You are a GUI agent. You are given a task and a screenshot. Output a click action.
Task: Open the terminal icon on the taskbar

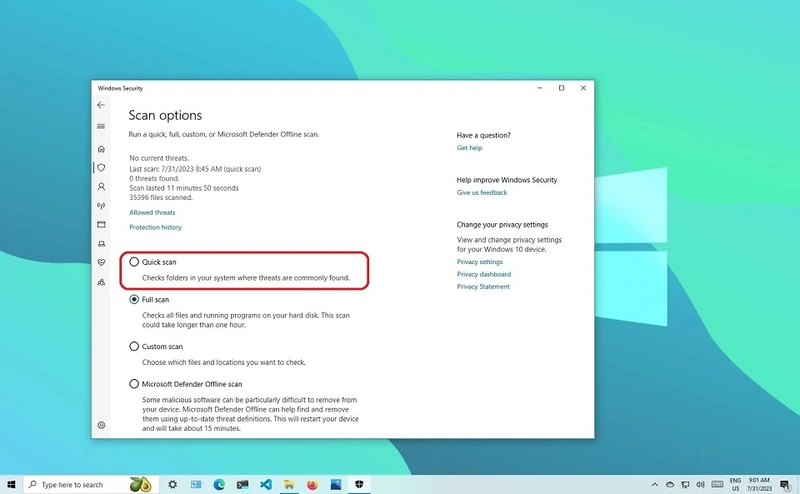(242, 484)
